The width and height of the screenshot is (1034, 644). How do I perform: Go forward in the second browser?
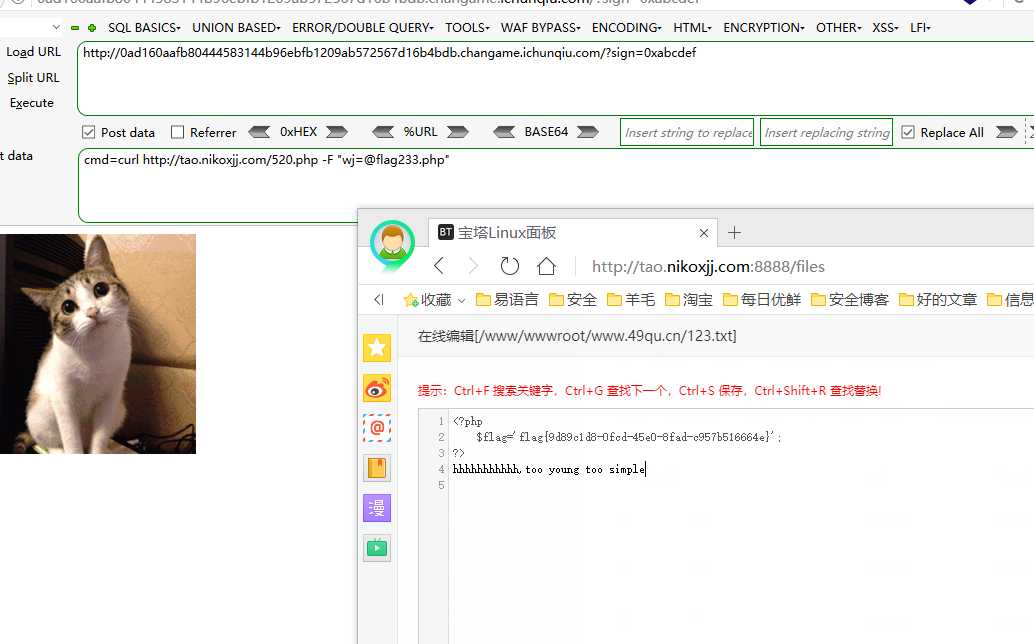(473, 266)
